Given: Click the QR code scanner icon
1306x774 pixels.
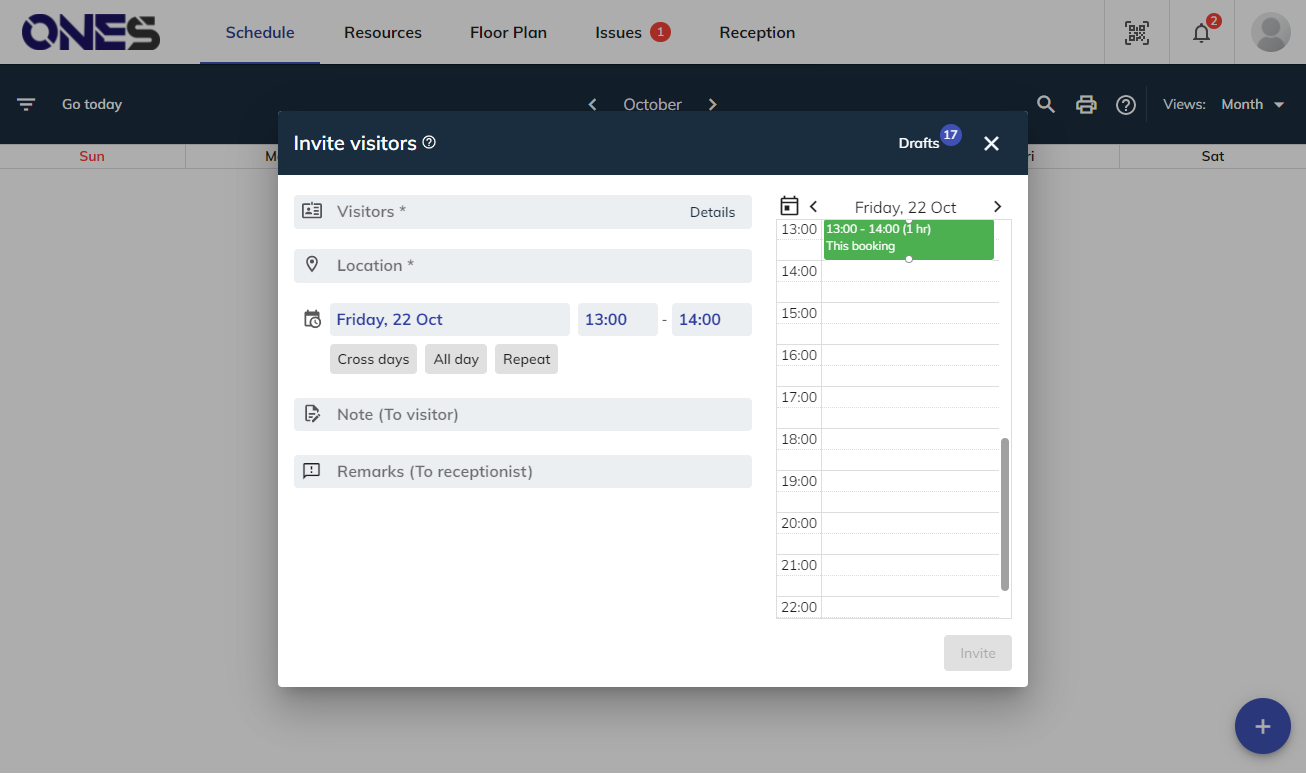Looking at the screenshot, I should pyautogui.click(x=1137, y=32).
